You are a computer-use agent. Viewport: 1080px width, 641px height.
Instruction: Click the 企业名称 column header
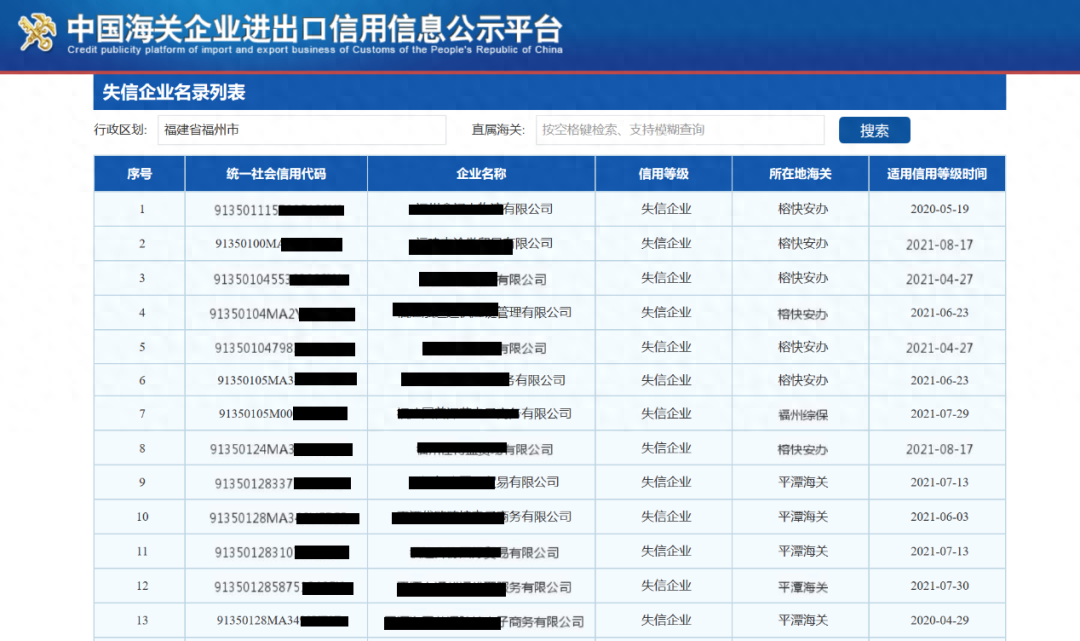click(x=481, y=174)
